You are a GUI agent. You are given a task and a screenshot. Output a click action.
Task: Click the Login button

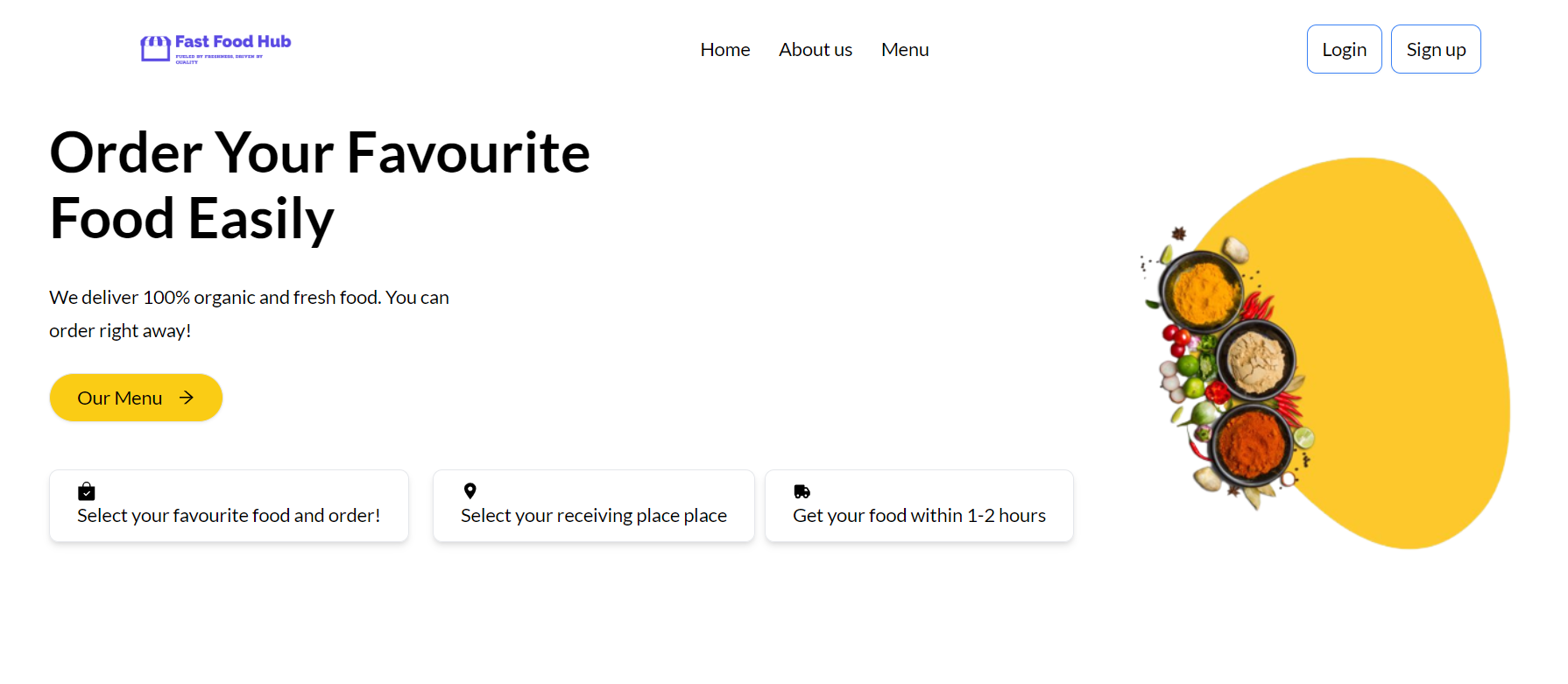[1344, 49]
